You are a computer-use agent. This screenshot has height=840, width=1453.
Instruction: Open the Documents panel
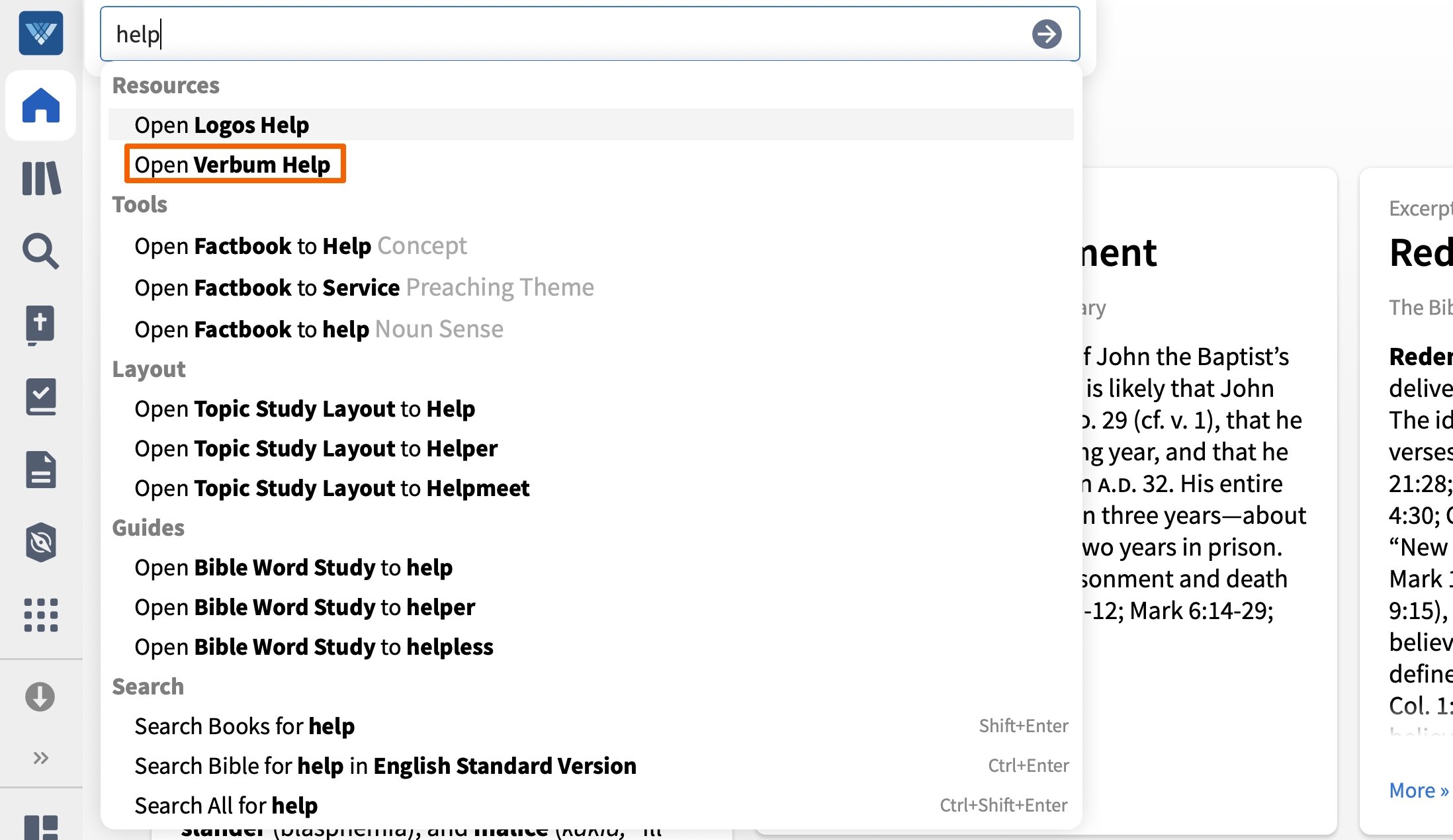(x=41, y=470)
